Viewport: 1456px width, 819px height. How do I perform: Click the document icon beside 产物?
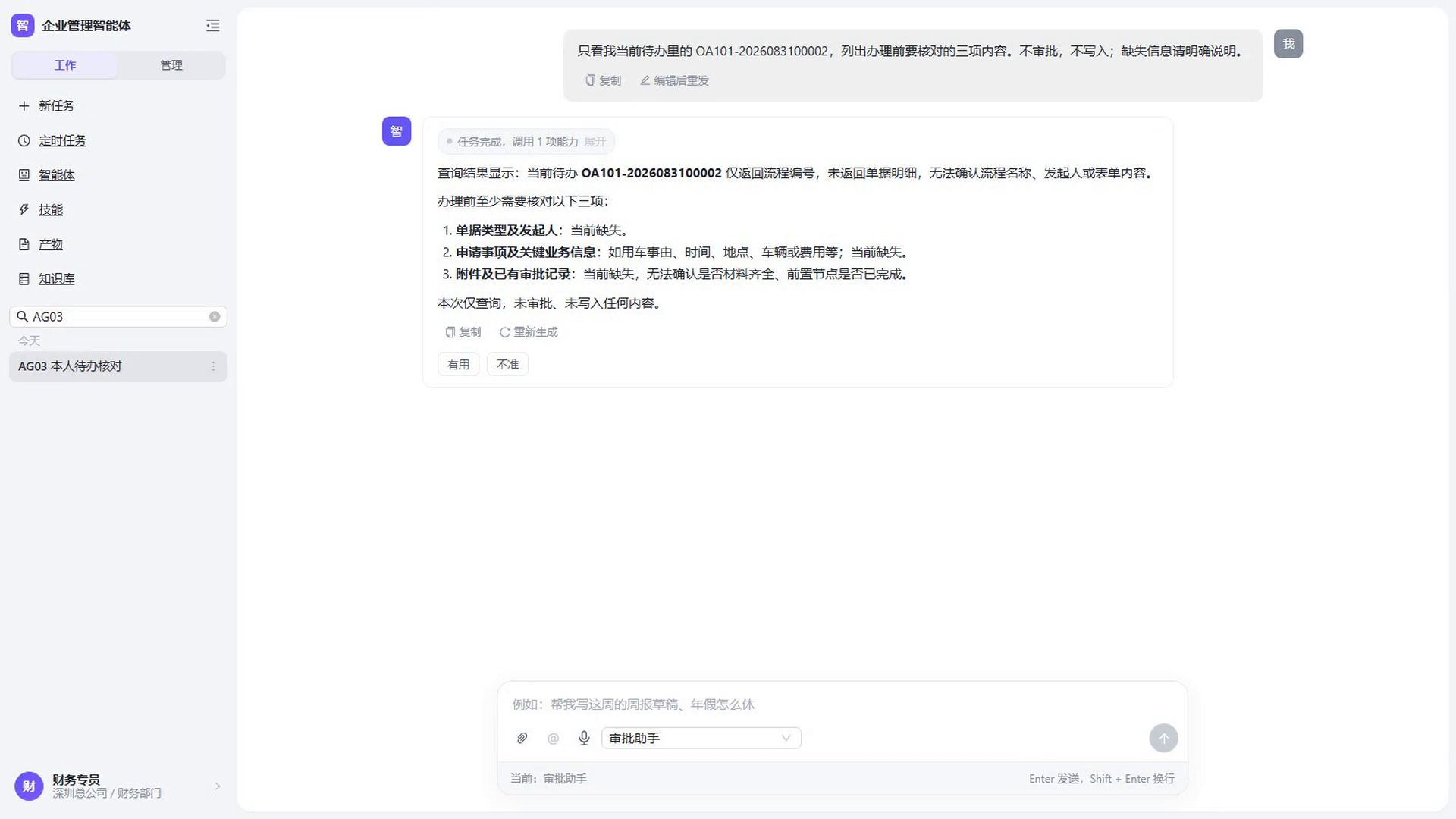point(24,245)
